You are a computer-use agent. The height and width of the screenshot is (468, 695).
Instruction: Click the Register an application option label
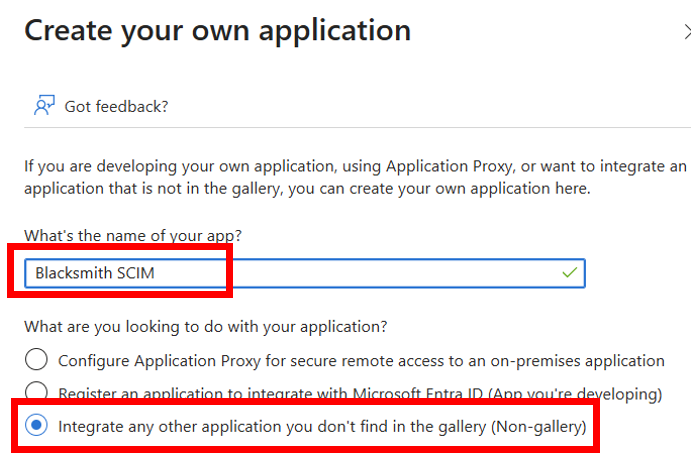point(360,394)
